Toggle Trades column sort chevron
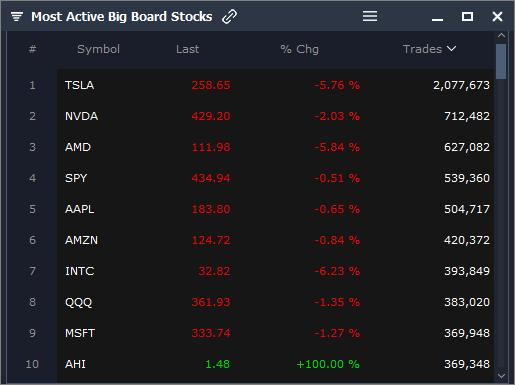 tap(452, 49)
